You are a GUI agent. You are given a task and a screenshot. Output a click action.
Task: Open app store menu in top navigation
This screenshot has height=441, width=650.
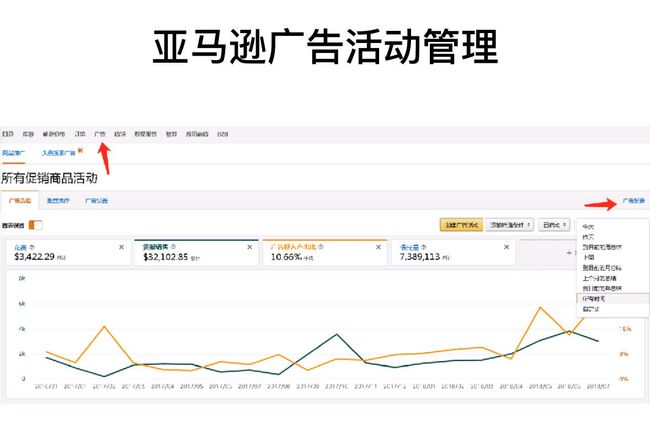(197, 134)
